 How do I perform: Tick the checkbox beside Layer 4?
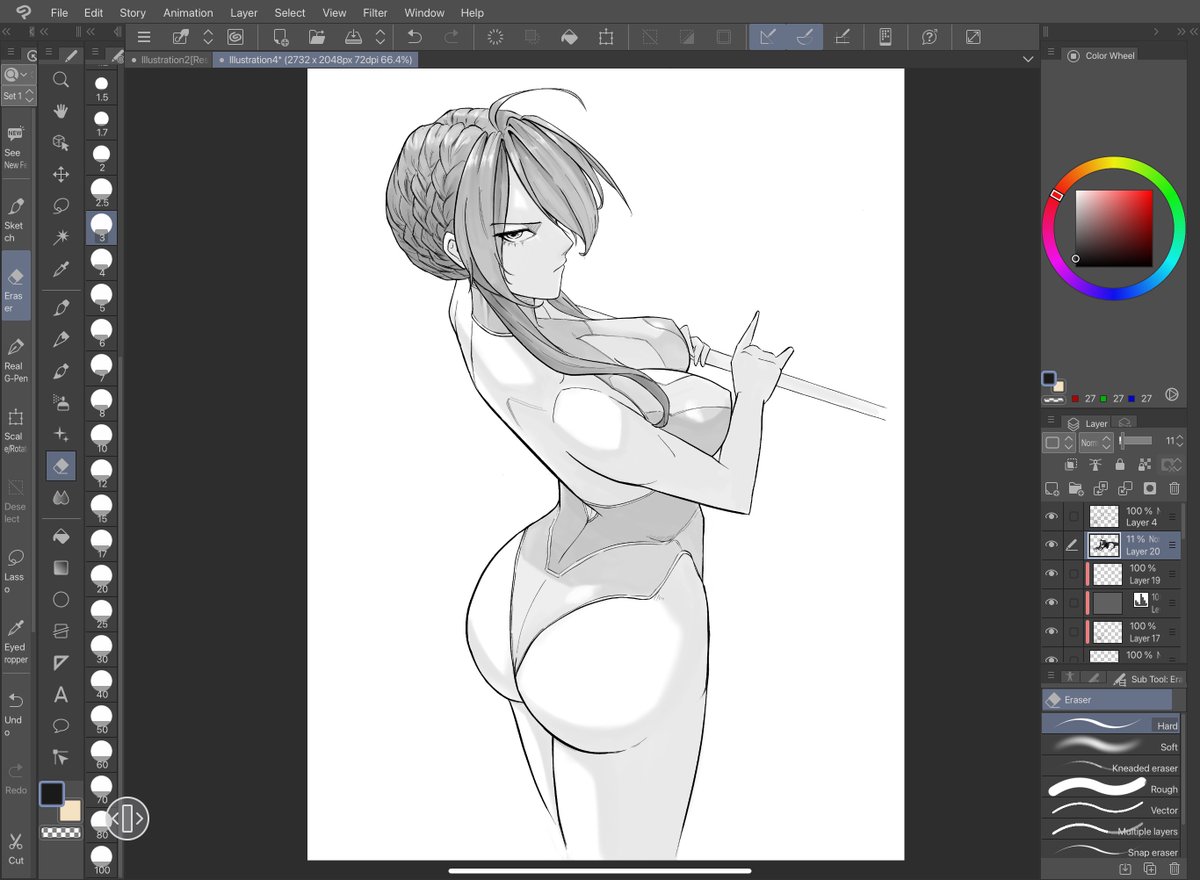click(x=1074, y=516)
